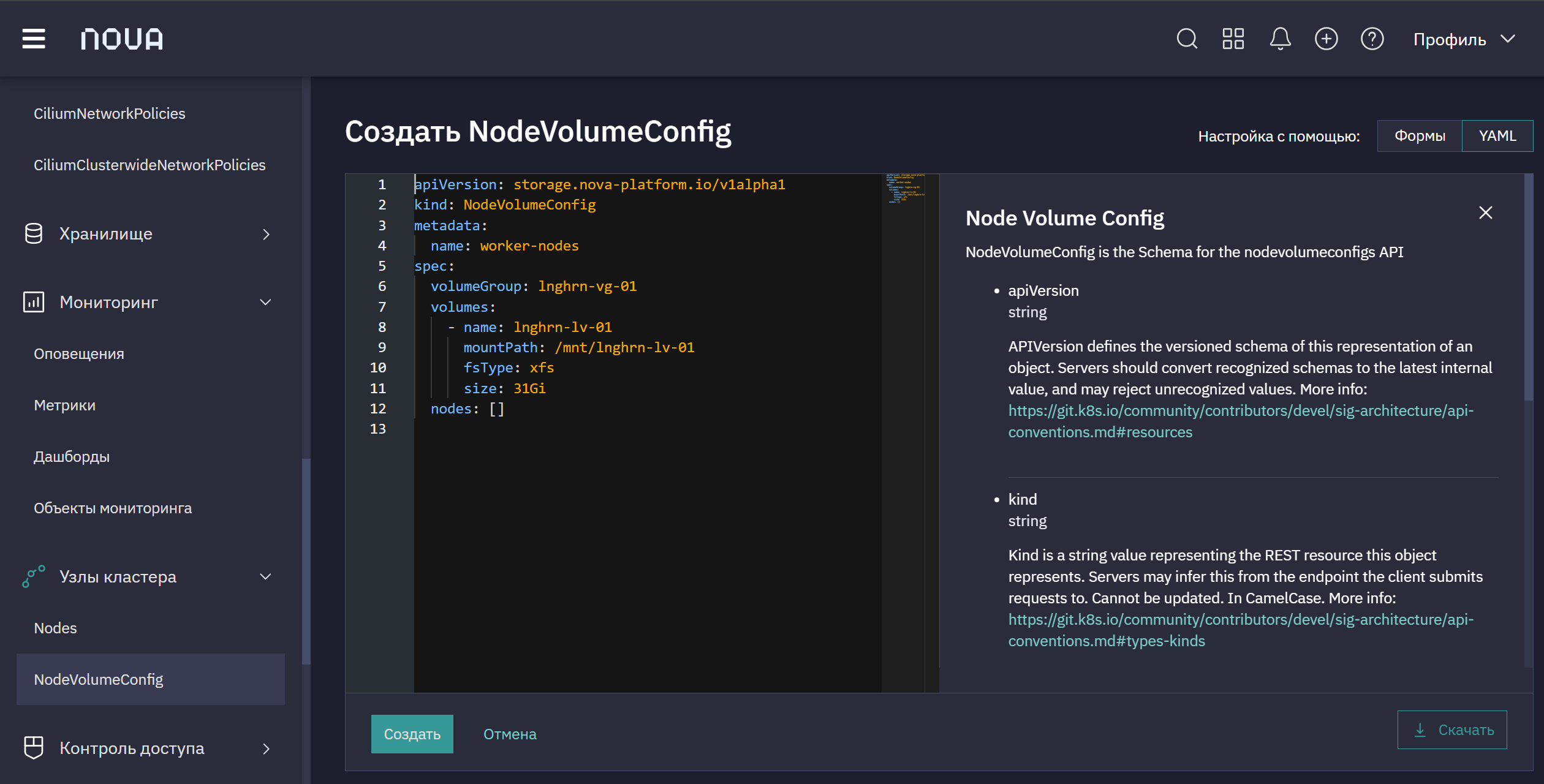Viewport: 1544px width, 784px height.
Task: Open Объекты мониторинга menu item
Action: point(113,508)
